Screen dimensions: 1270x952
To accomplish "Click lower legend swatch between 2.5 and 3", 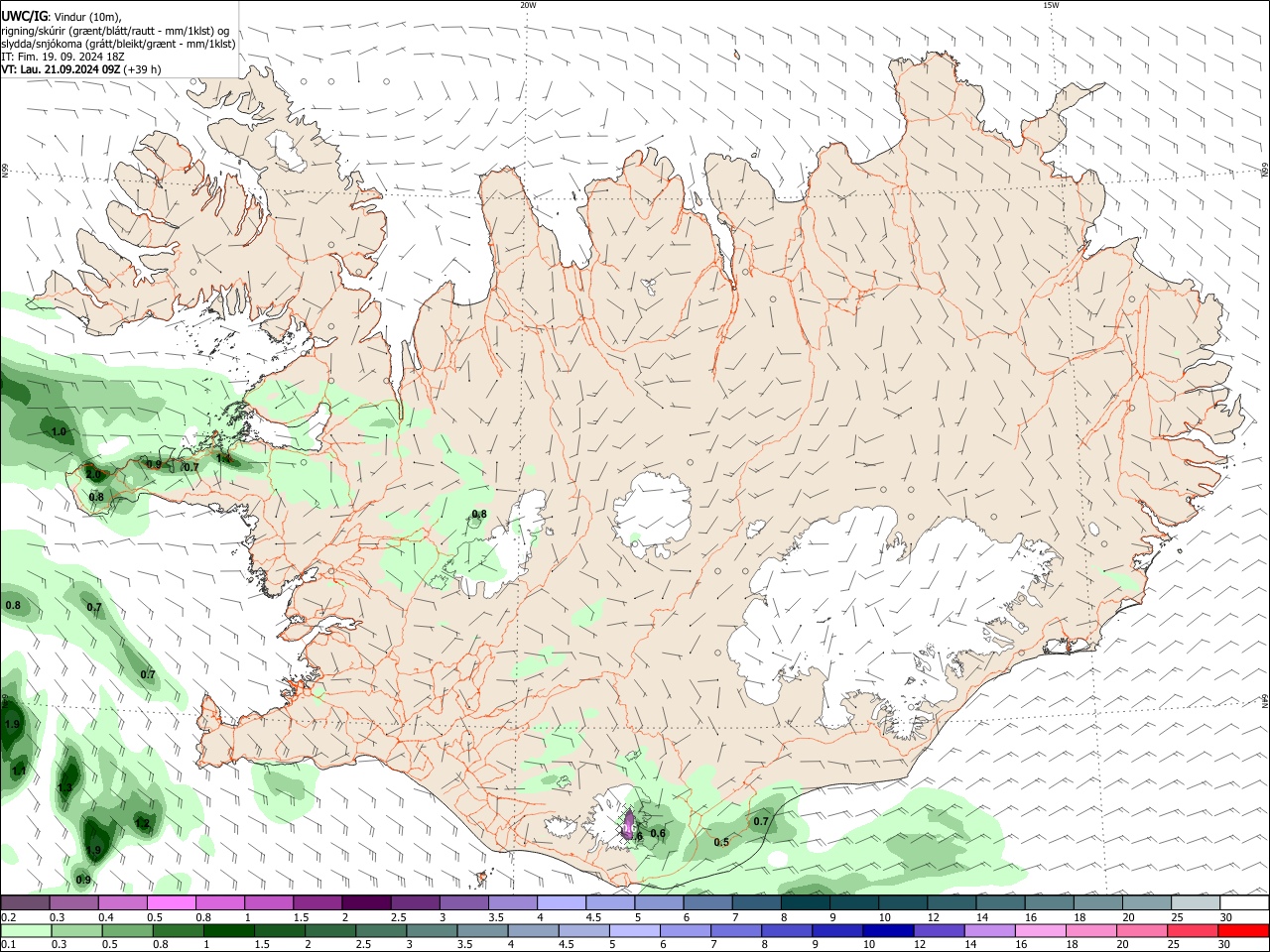I will coord(381,930).
